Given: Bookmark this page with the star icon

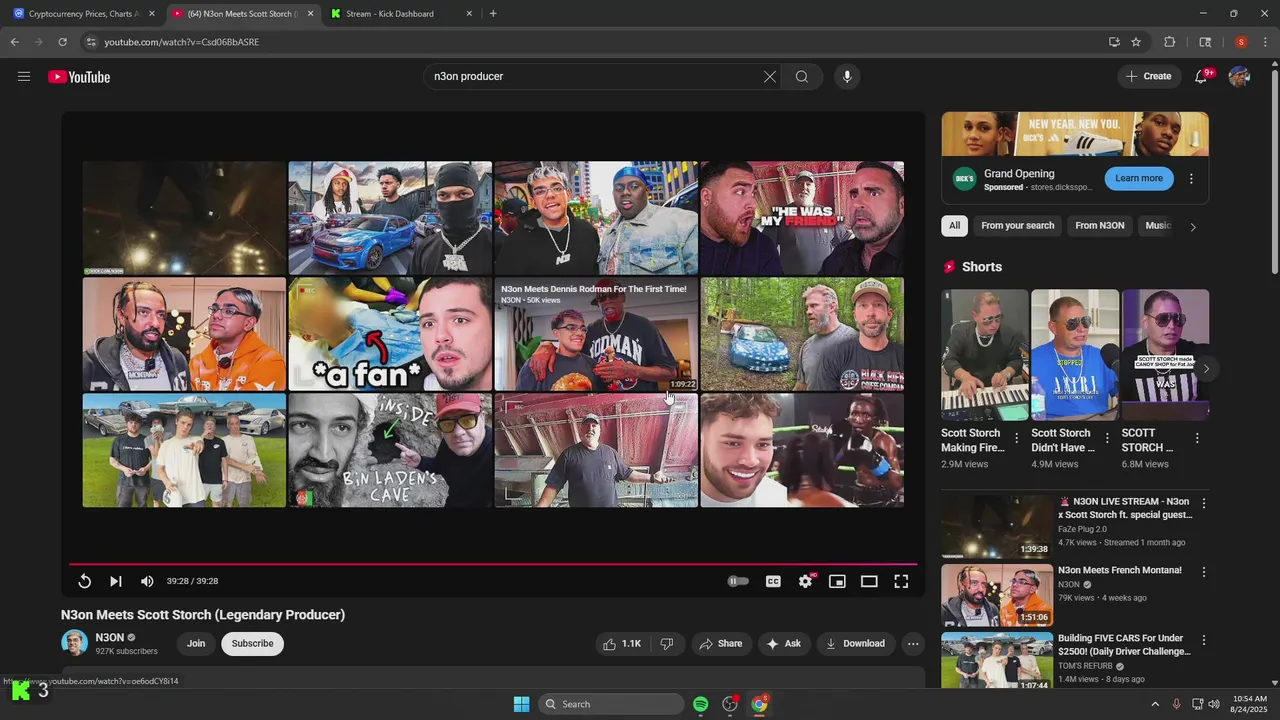Looking at the screenshot, I should [1136, 42].
